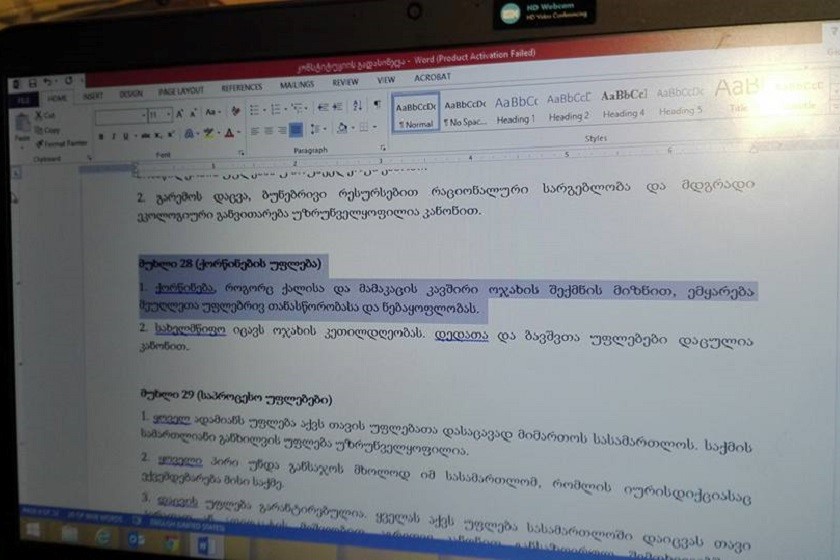The height and width of the screenshot is (560, 840).
Task: Toggle Underline on the selection
Action: coord(125,136)
